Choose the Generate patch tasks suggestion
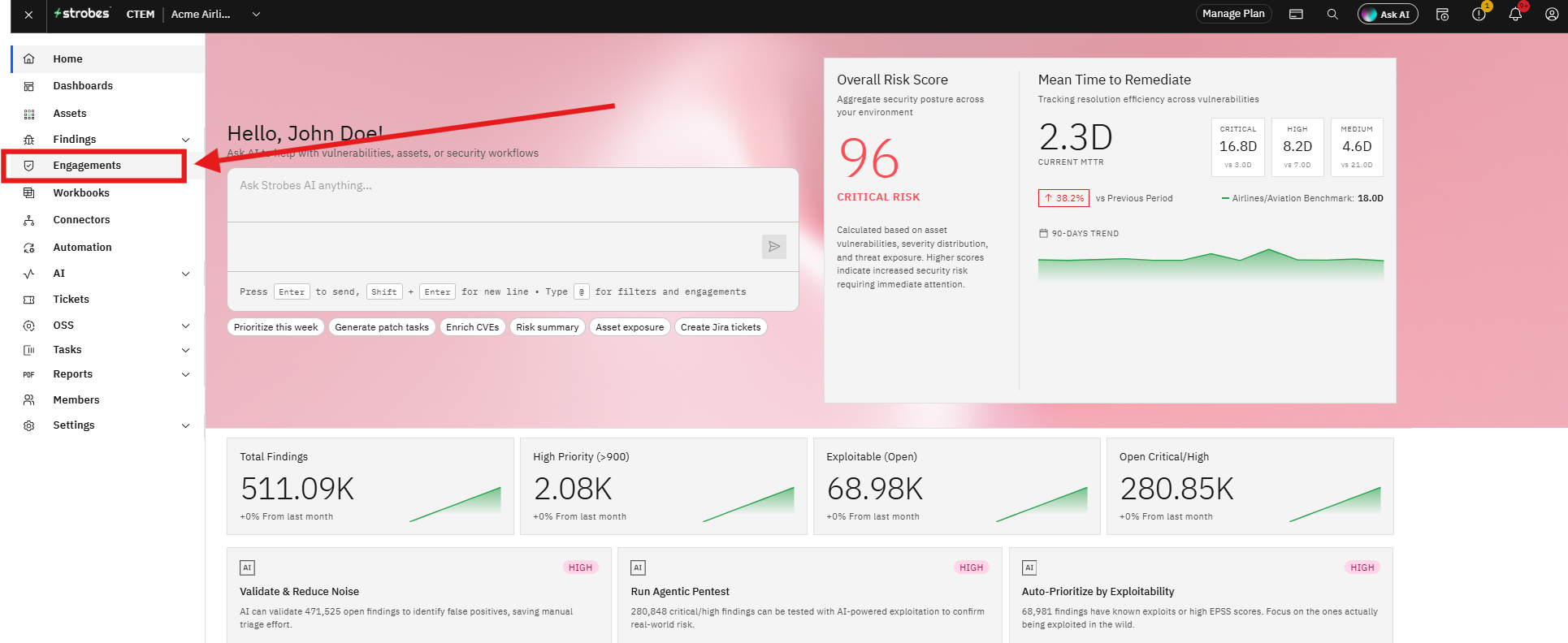 382,327
